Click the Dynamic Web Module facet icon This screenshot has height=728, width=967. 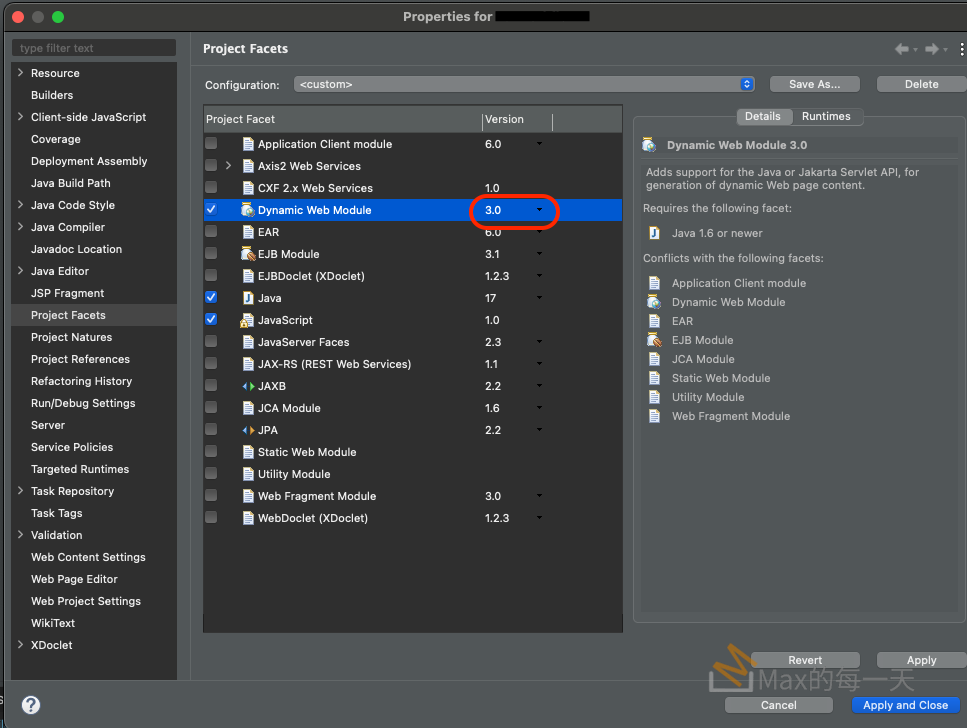pos(248,210)
